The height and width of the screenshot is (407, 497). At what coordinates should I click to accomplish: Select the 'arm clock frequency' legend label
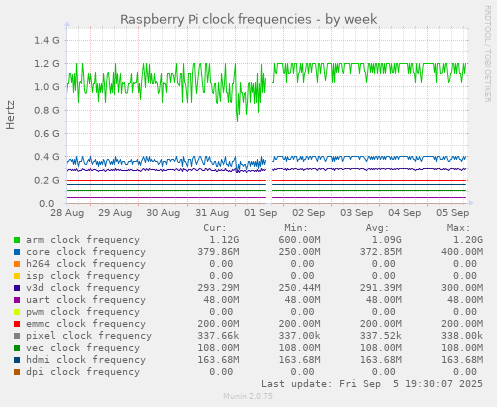(83, 240)
